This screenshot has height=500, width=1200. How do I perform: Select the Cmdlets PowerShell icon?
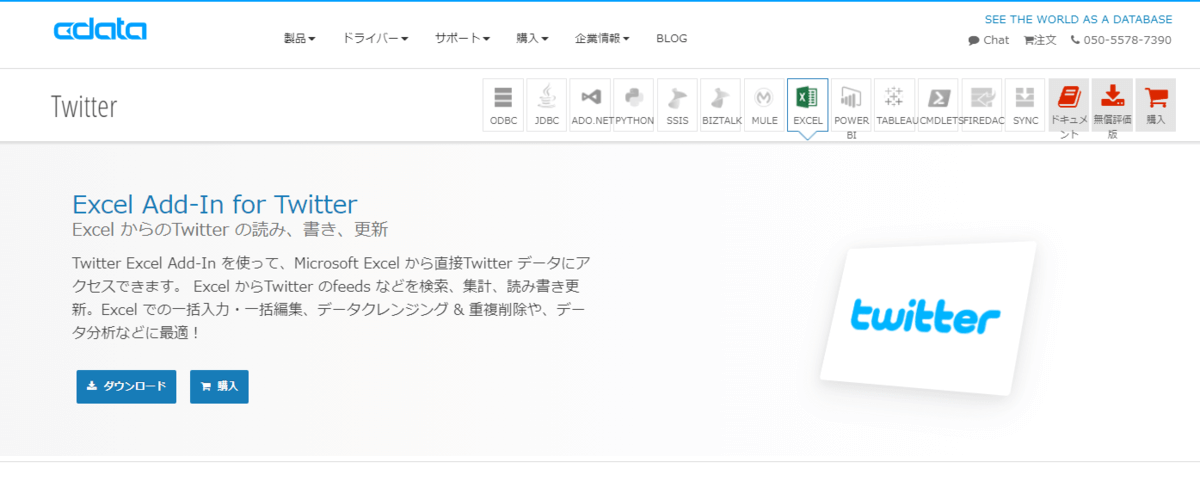938,105
